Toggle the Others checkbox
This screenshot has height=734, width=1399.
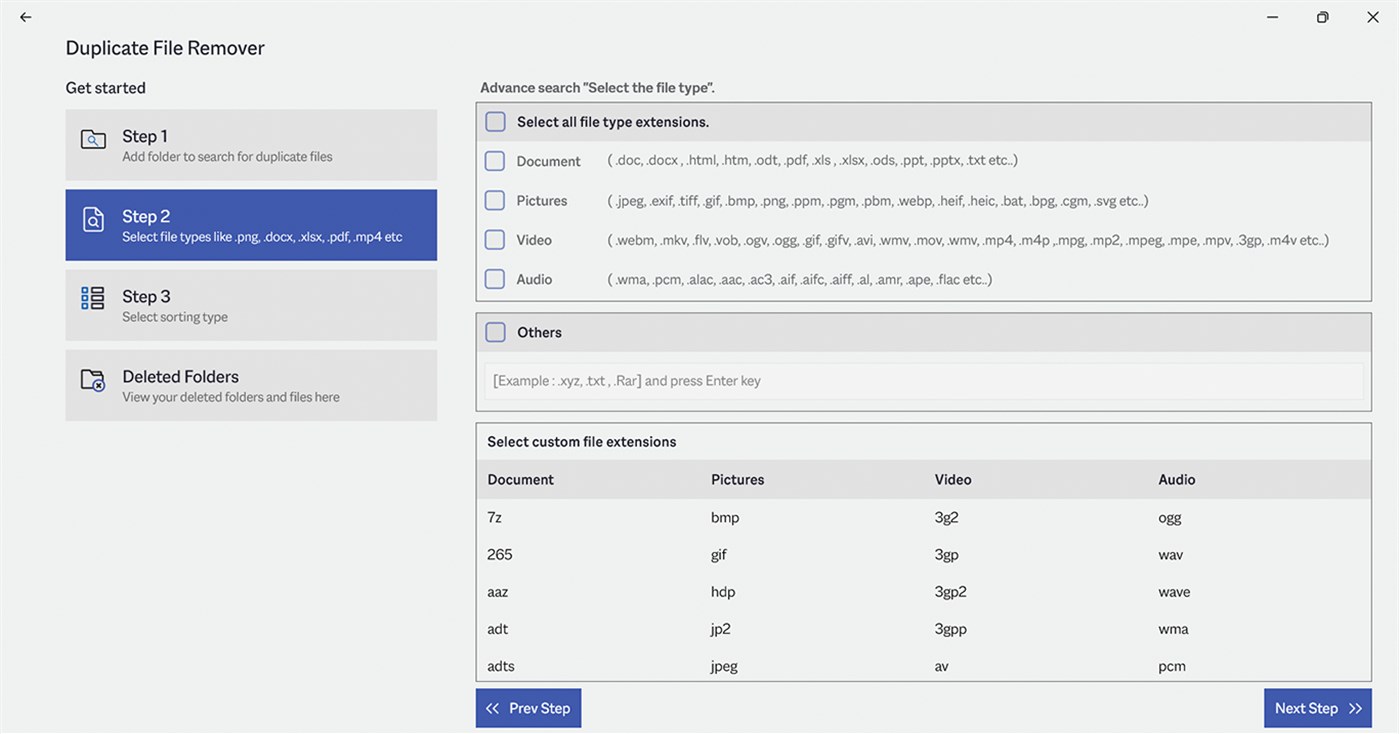tap(495, 333)
